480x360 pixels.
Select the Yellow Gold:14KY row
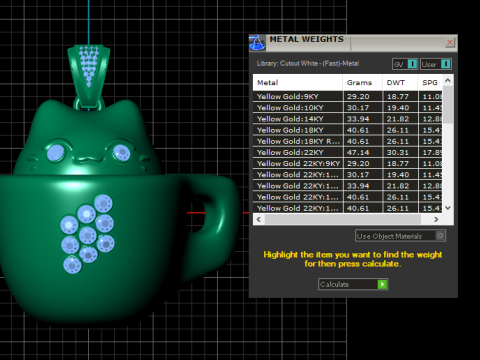348,119
